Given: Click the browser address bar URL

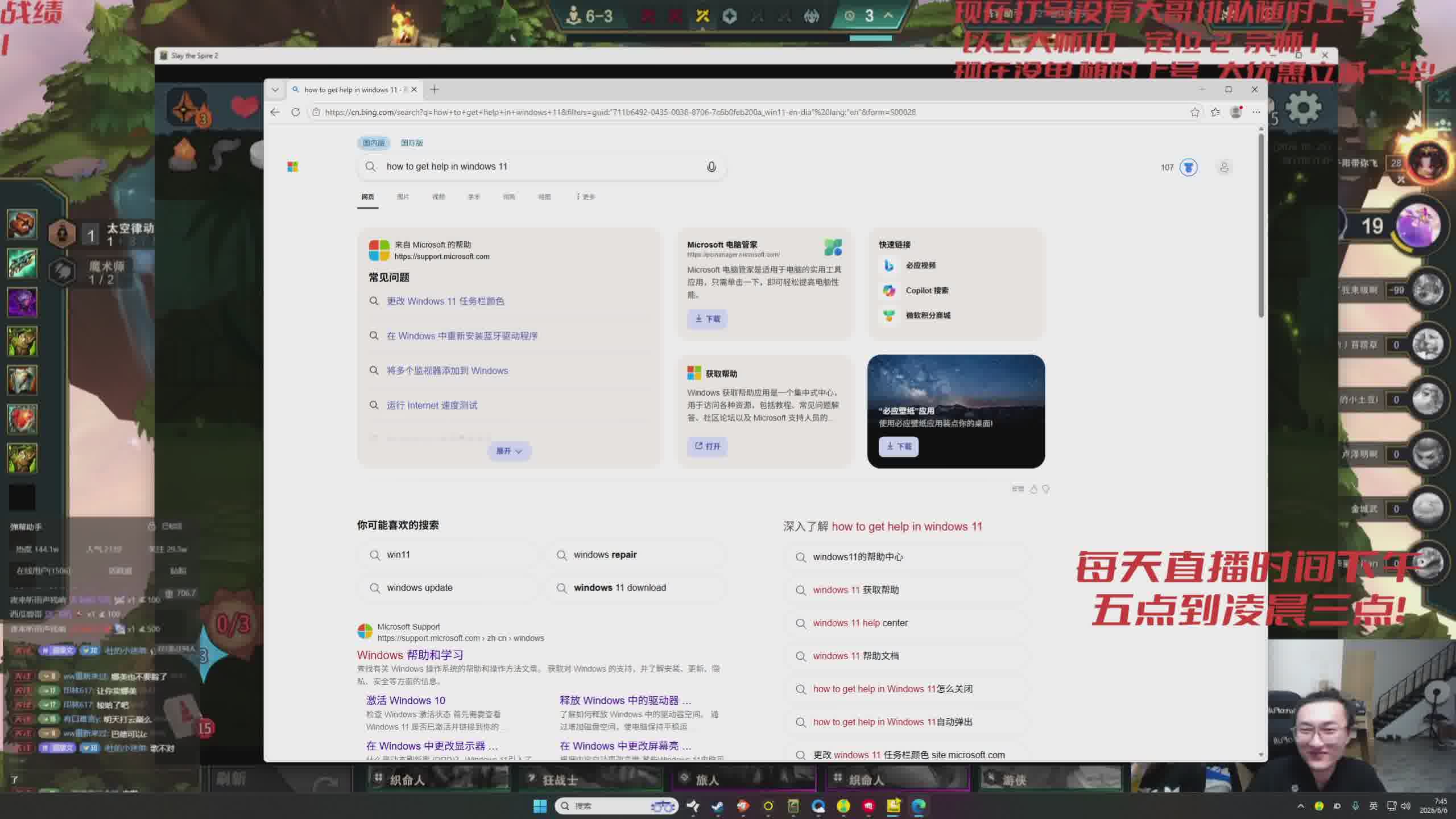Looking at the screenshot, I should [620, 112].
